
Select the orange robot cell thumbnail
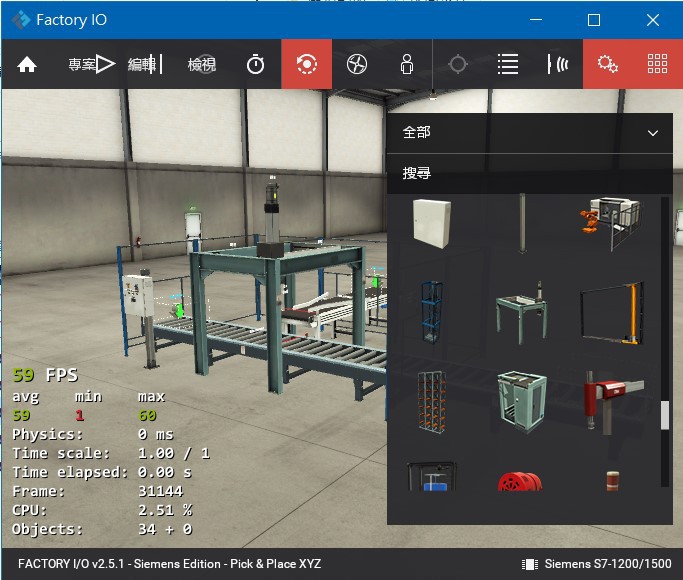(x=610, y=219)
